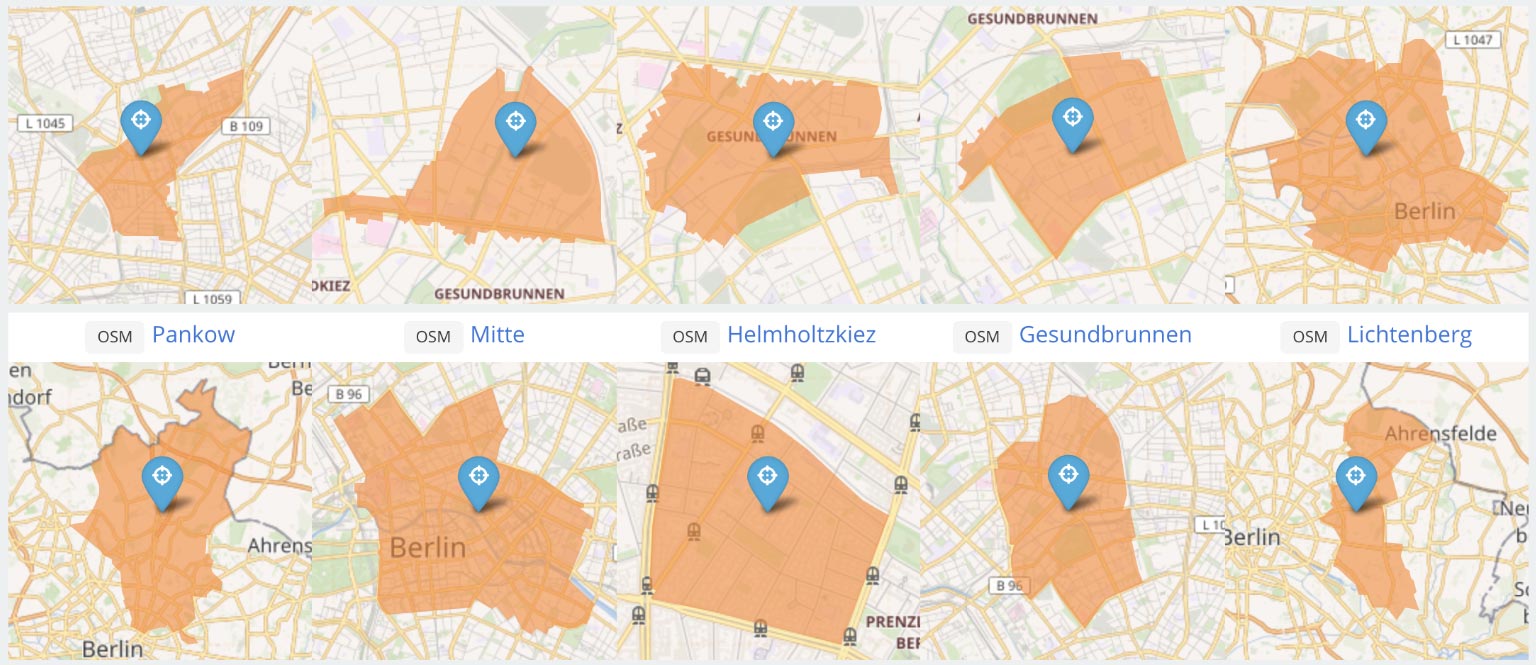Click the map pin below Lichtenberg label

1356,480
